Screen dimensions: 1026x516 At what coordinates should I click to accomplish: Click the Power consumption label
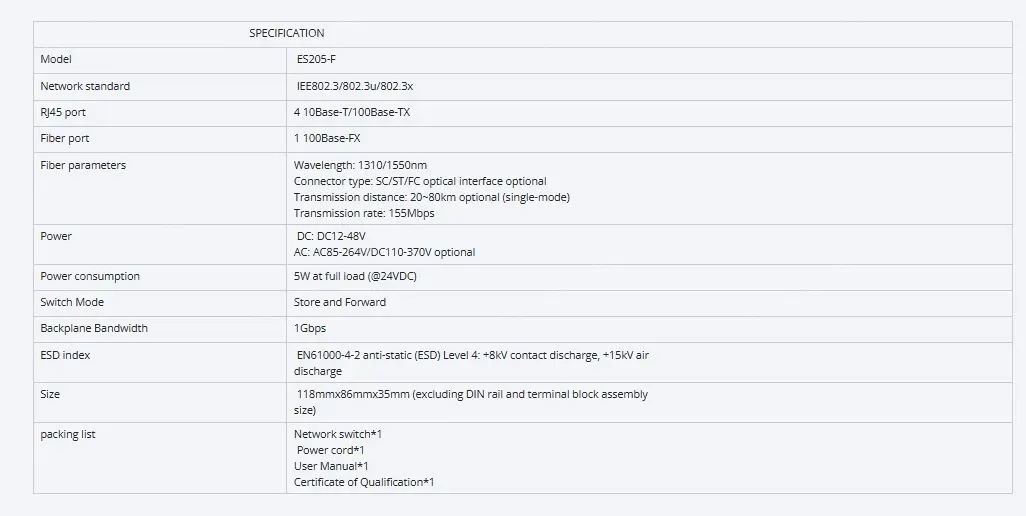(90, 276)
